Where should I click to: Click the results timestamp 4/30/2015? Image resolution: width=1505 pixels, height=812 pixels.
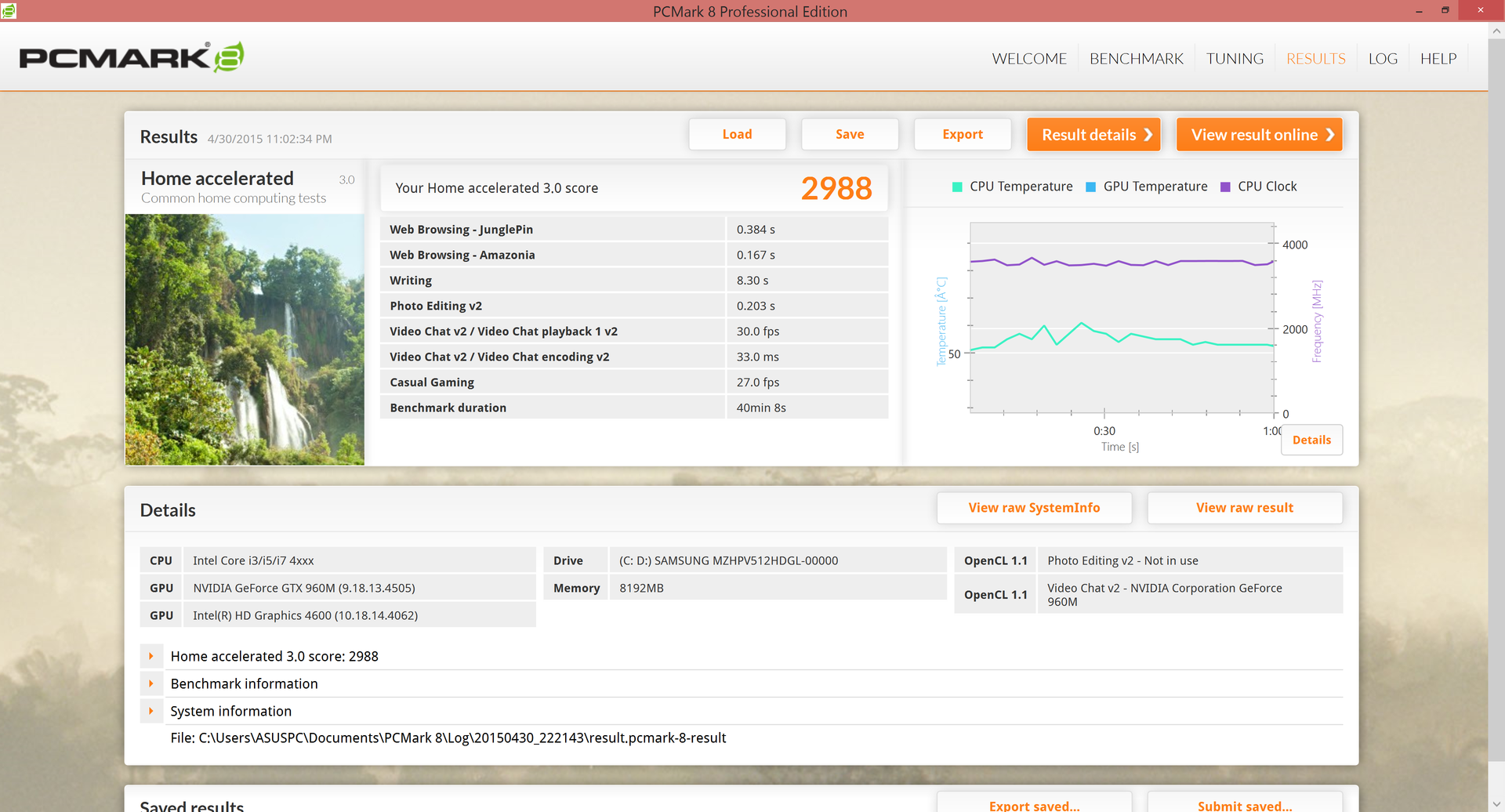pos(270,139)
